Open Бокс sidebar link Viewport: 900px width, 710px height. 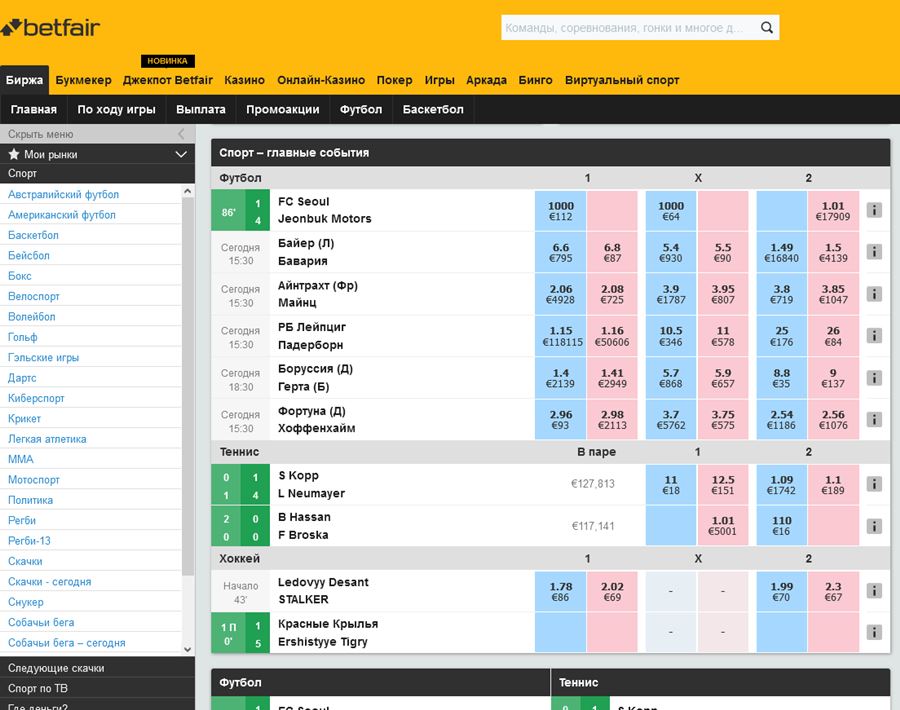pos(20,276)
